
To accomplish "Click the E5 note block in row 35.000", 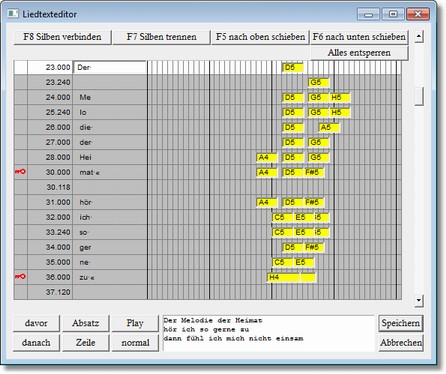I will click(303, 262).
